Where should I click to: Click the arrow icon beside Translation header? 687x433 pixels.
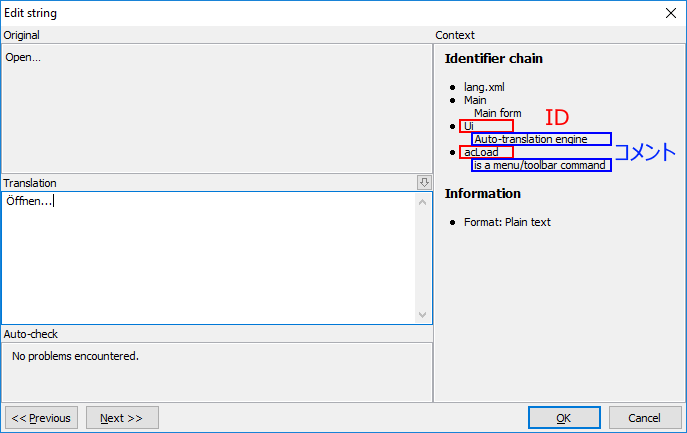click(x=424, y=182)
